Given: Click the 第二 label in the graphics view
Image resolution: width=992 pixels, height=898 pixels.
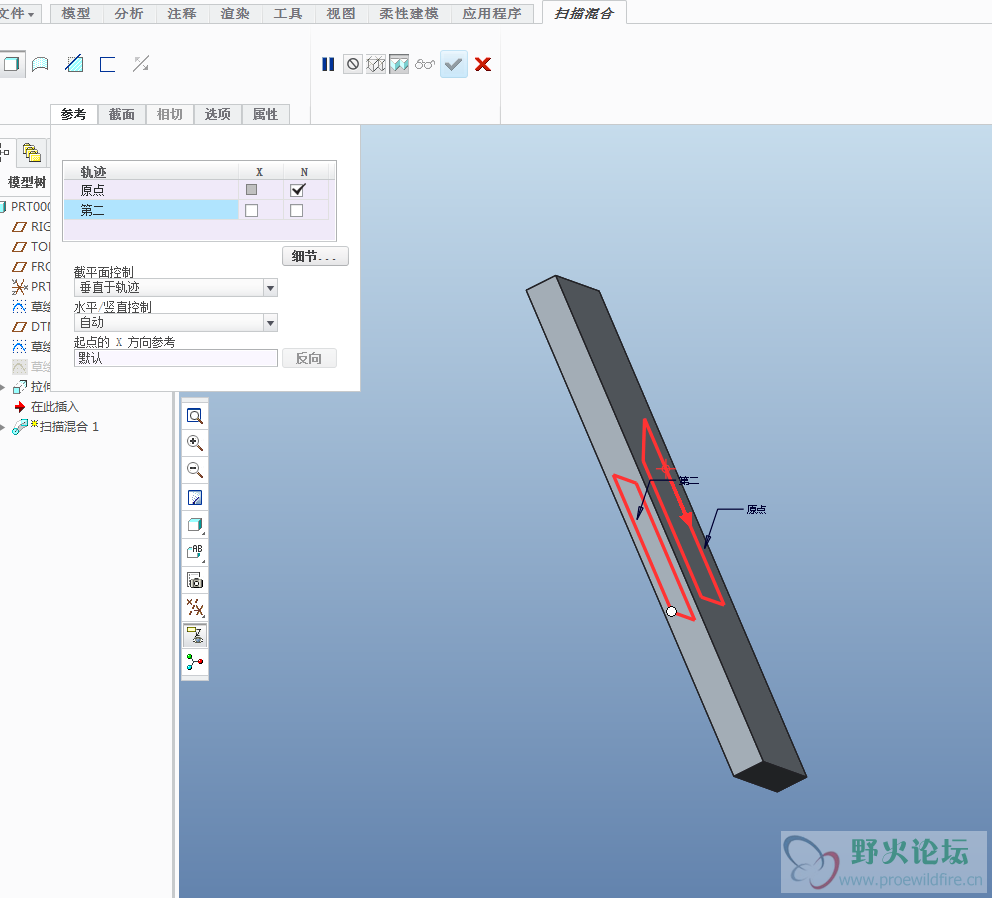Looking at the screenshot, I should pos(689,481).
